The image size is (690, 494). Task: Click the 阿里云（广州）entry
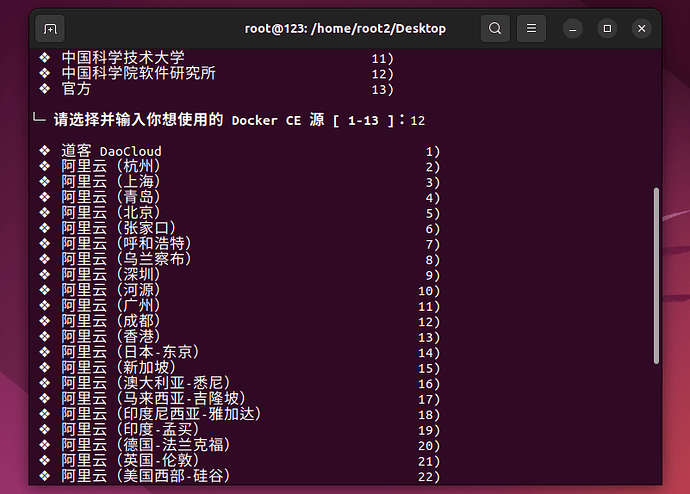coord(111,305)
